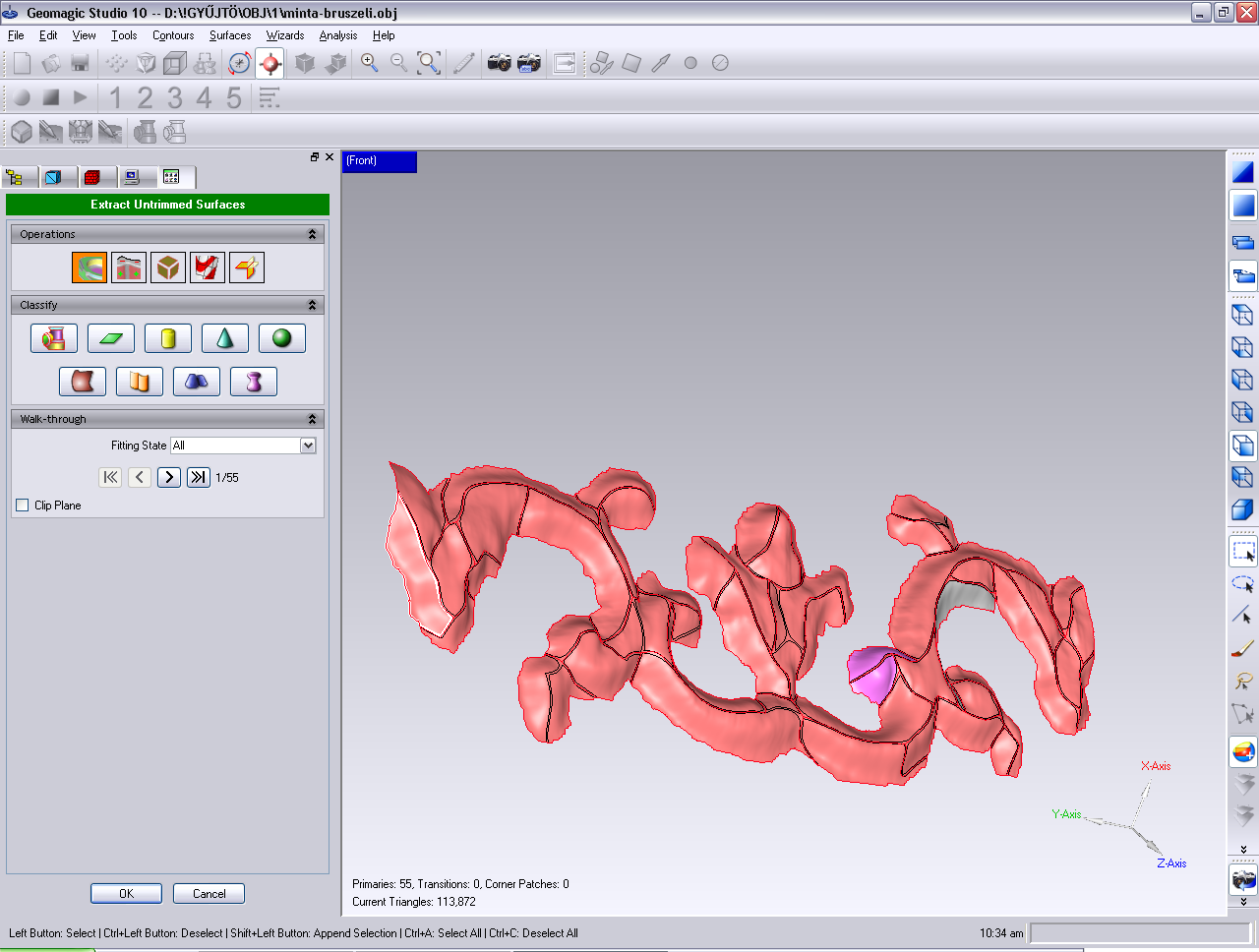Open the Fitting State dropdown
The image size is (1259, 952).
point(308,446)
